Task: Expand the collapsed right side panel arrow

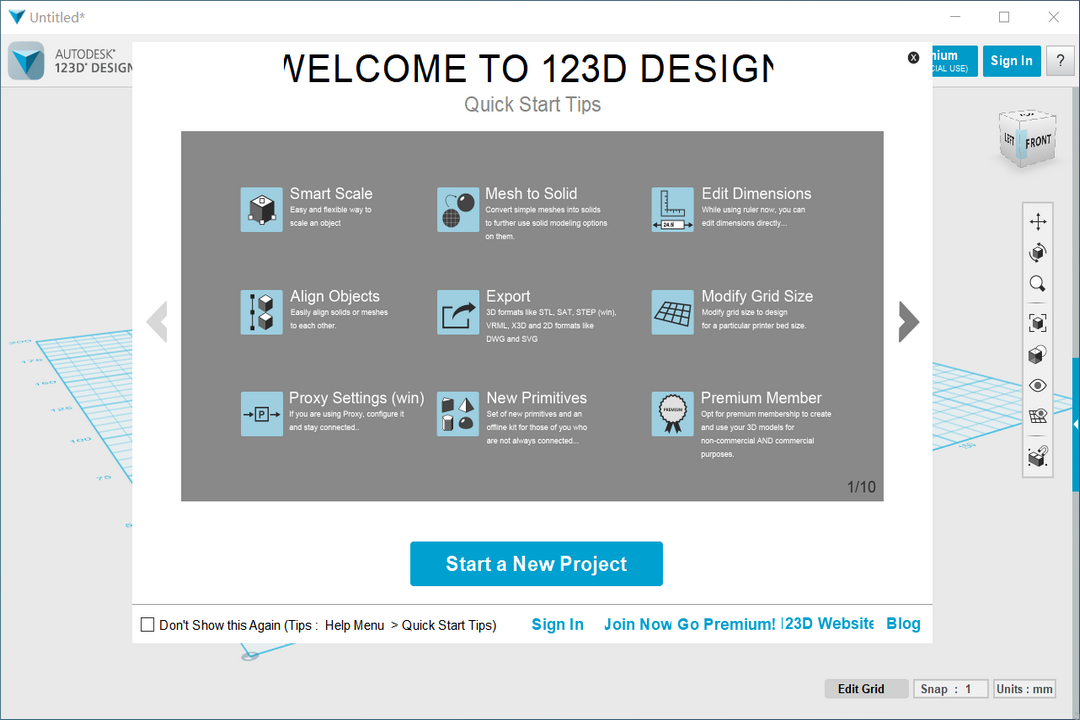Action: [1075, 424]
